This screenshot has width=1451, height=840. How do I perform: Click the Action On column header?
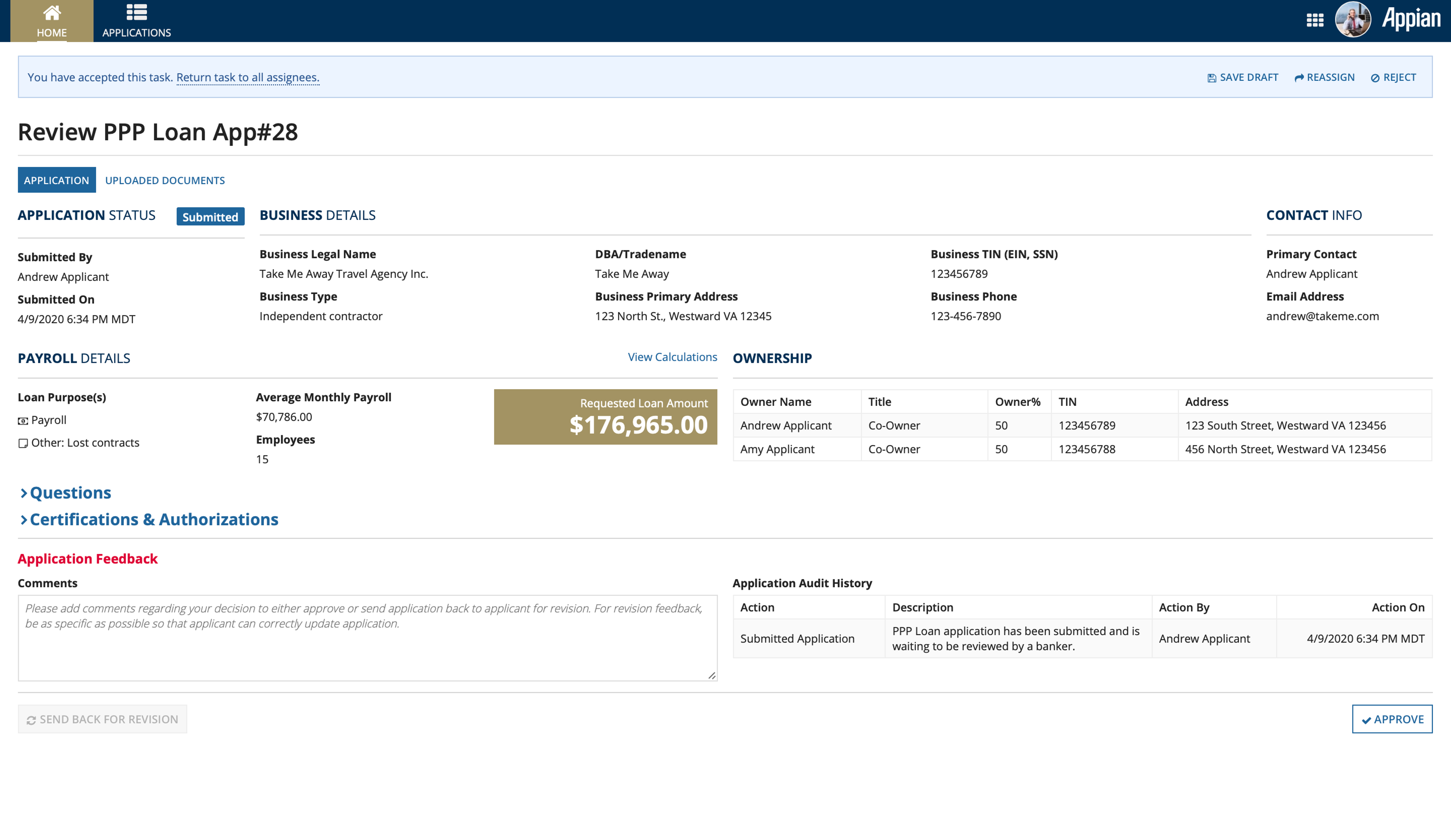(1397, 607)
